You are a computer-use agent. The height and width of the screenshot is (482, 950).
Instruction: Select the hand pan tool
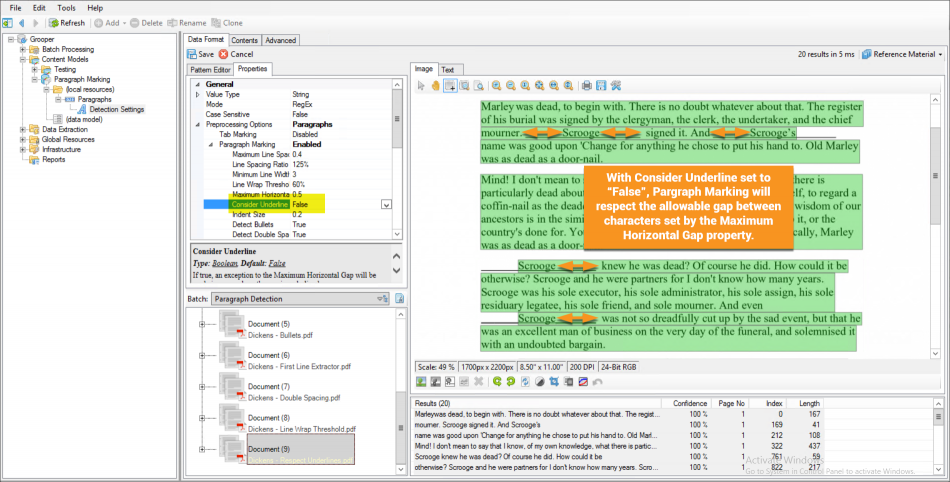[435, 86]
